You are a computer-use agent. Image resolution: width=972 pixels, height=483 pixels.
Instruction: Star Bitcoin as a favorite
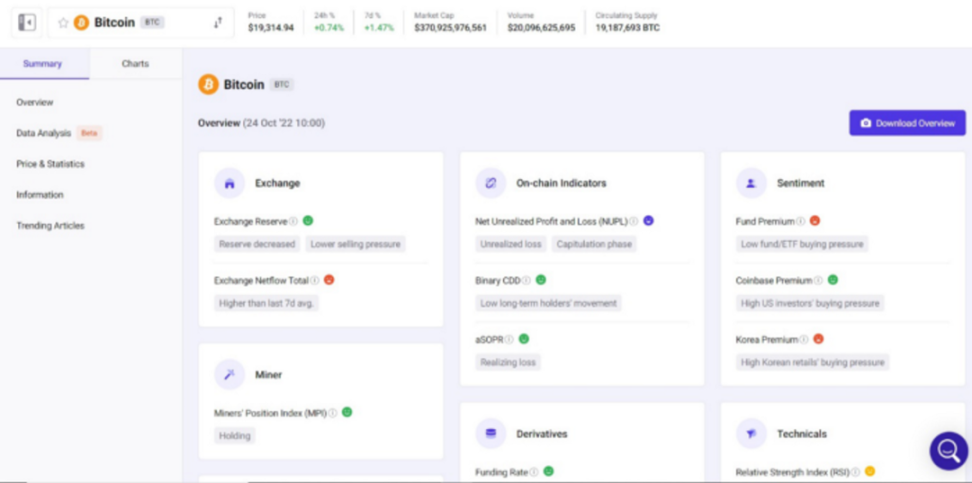63,23
